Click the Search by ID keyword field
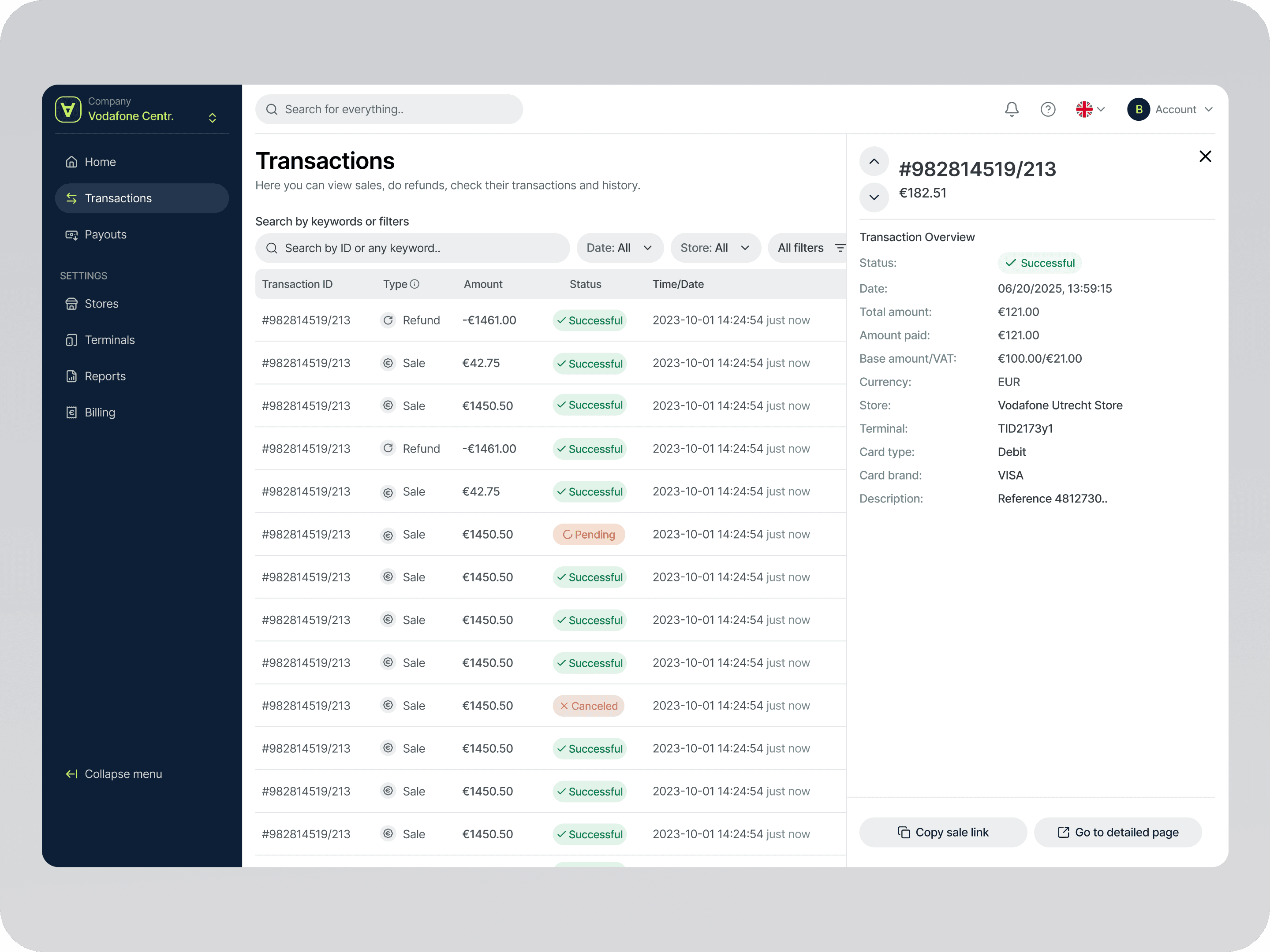The height and width of the screenshot is (952, 1270). pos(412,248)
